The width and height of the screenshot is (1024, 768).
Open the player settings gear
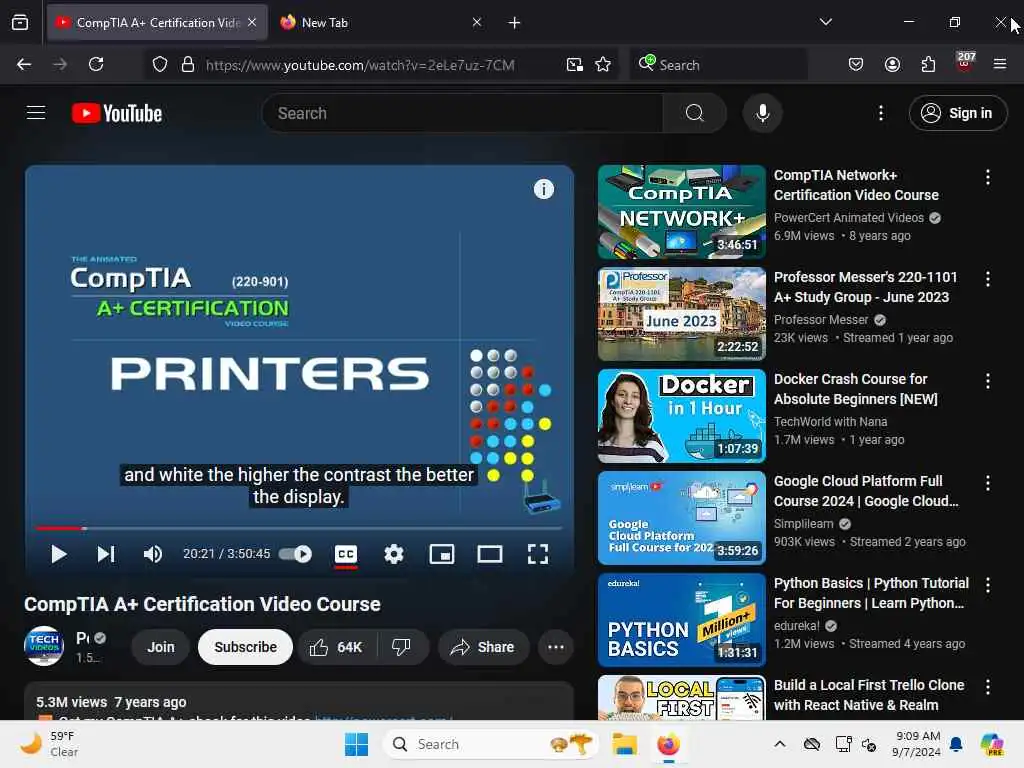(x=393, y=554)
